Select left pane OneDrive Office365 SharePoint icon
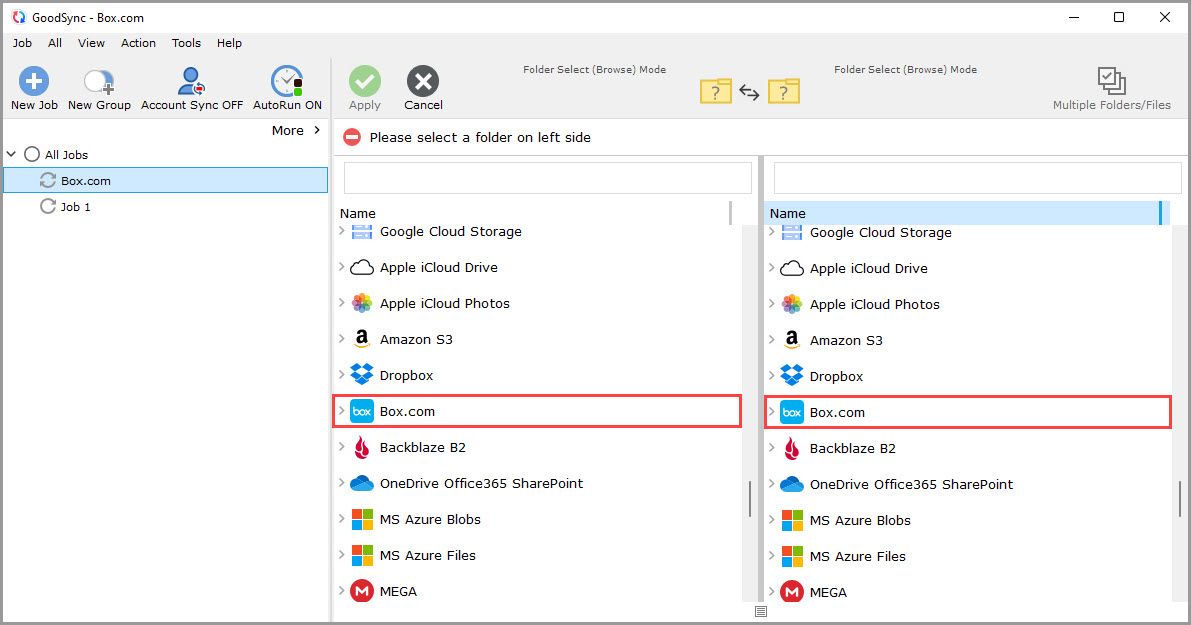Viewport: 1191px width, 625px height. pos(362,483)
